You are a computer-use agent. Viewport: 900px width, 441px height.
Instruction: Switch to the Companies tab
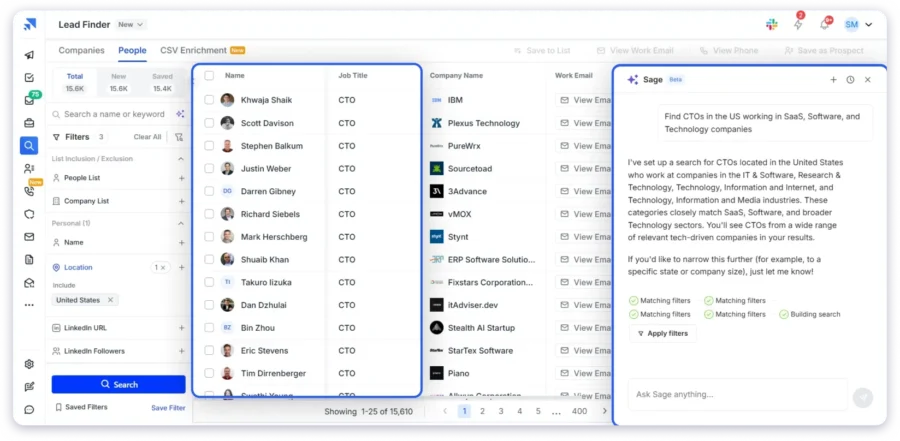tap(82, 51)
